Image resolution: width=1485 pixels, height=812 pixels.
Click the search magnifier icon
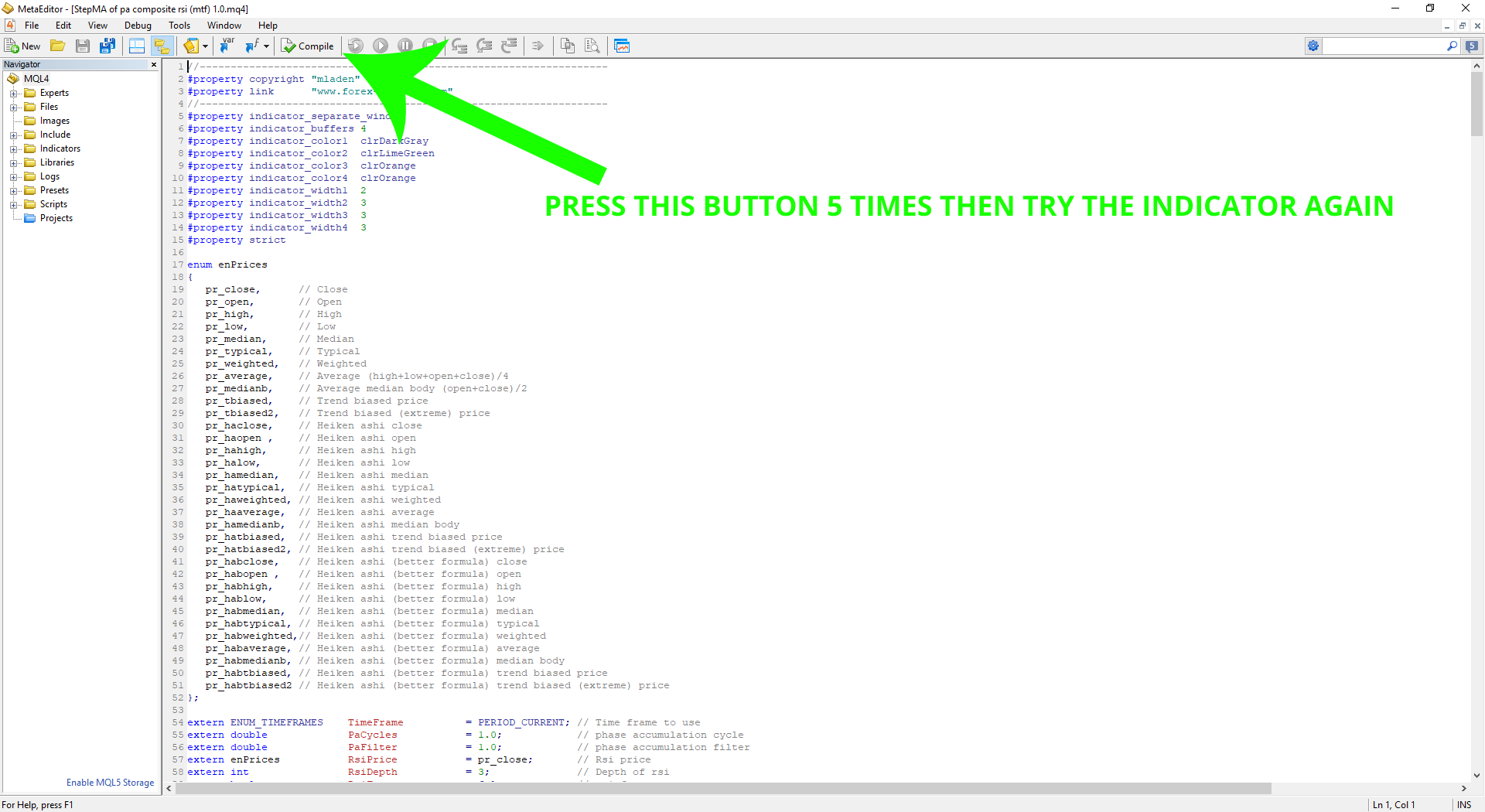pos(1452,46)
